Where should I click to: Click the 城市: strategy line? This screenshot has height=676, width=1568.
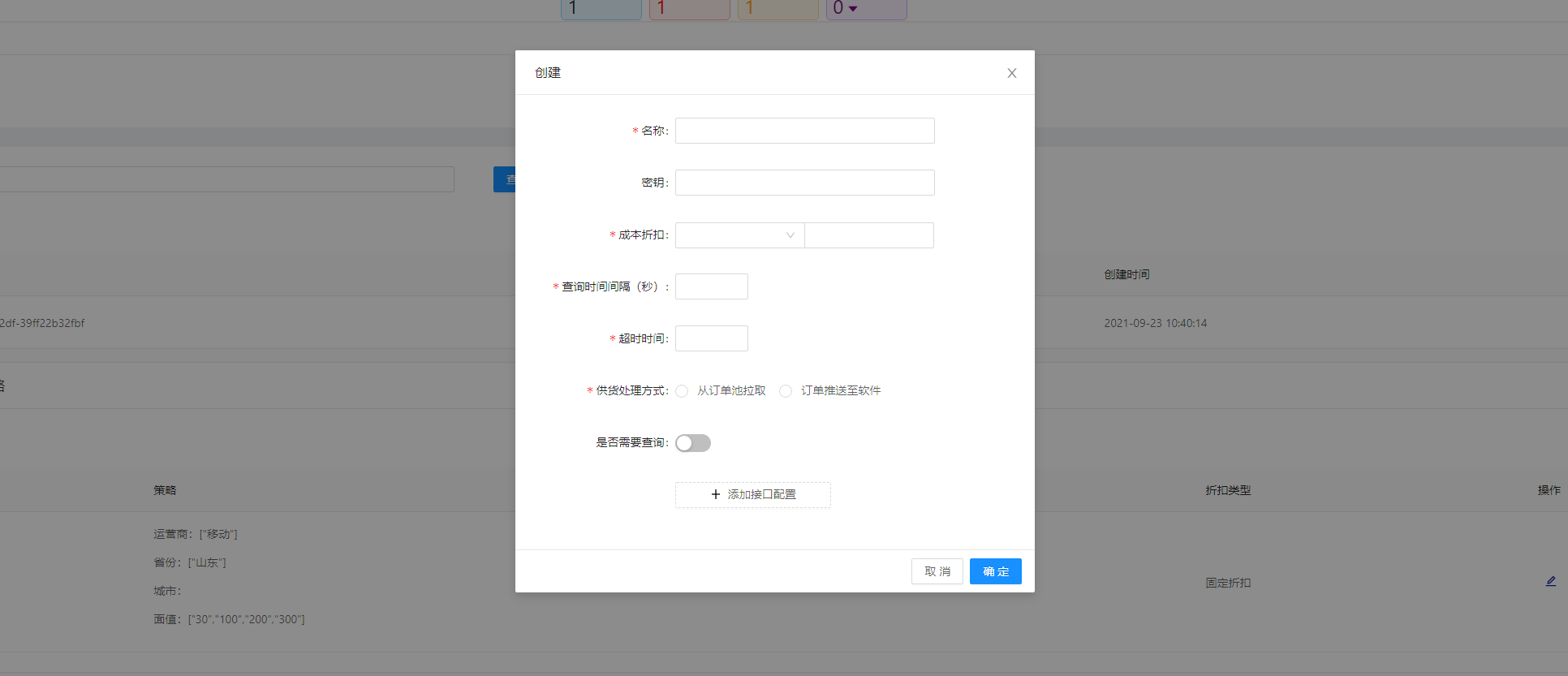click(167, 591)
